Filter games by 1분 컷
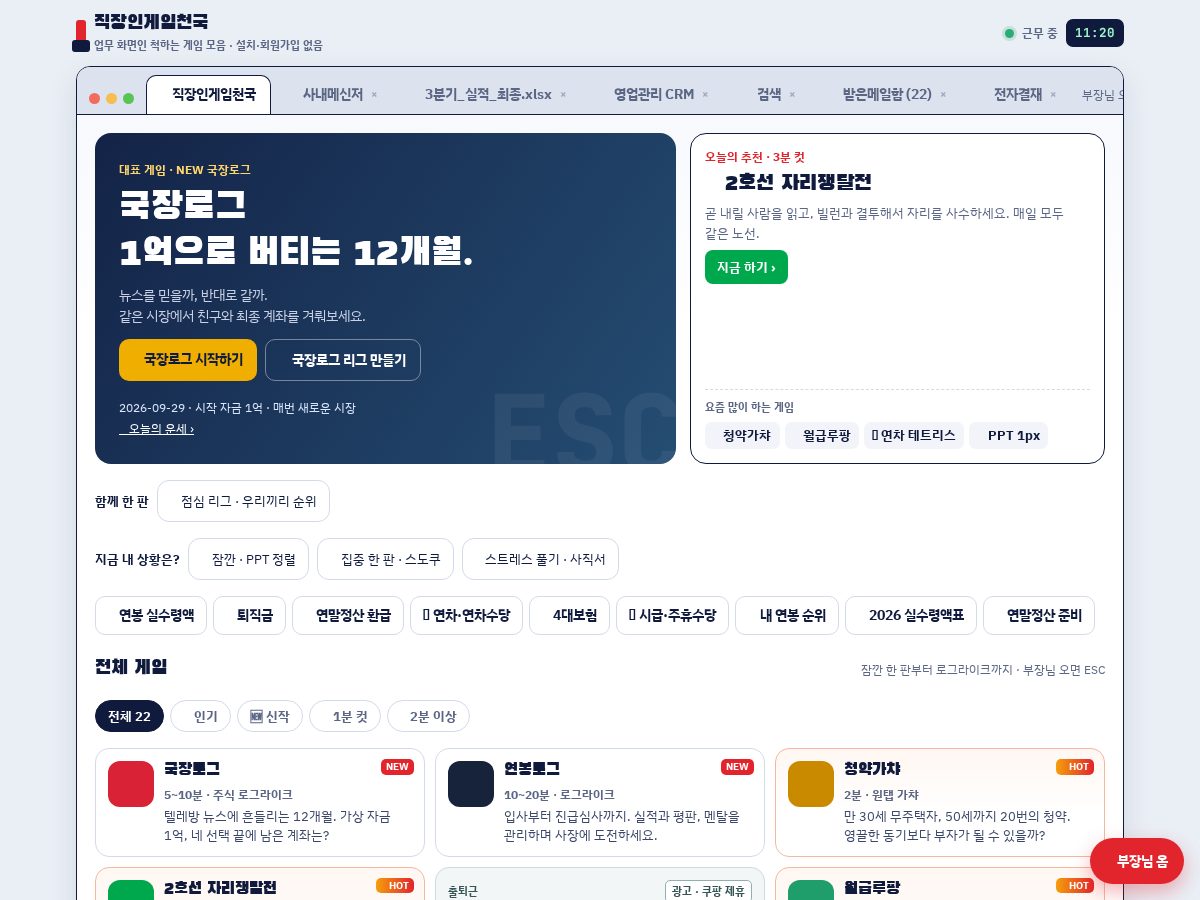 pyautogui.click(x=345, y=716)
